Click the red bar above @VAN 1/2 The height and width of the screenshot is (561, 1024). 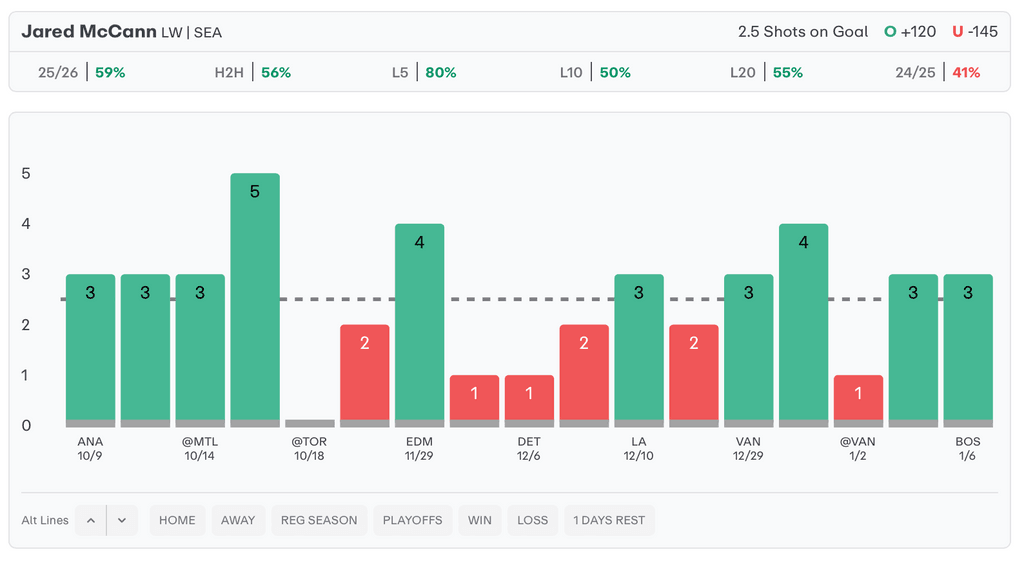coord(858,398)
